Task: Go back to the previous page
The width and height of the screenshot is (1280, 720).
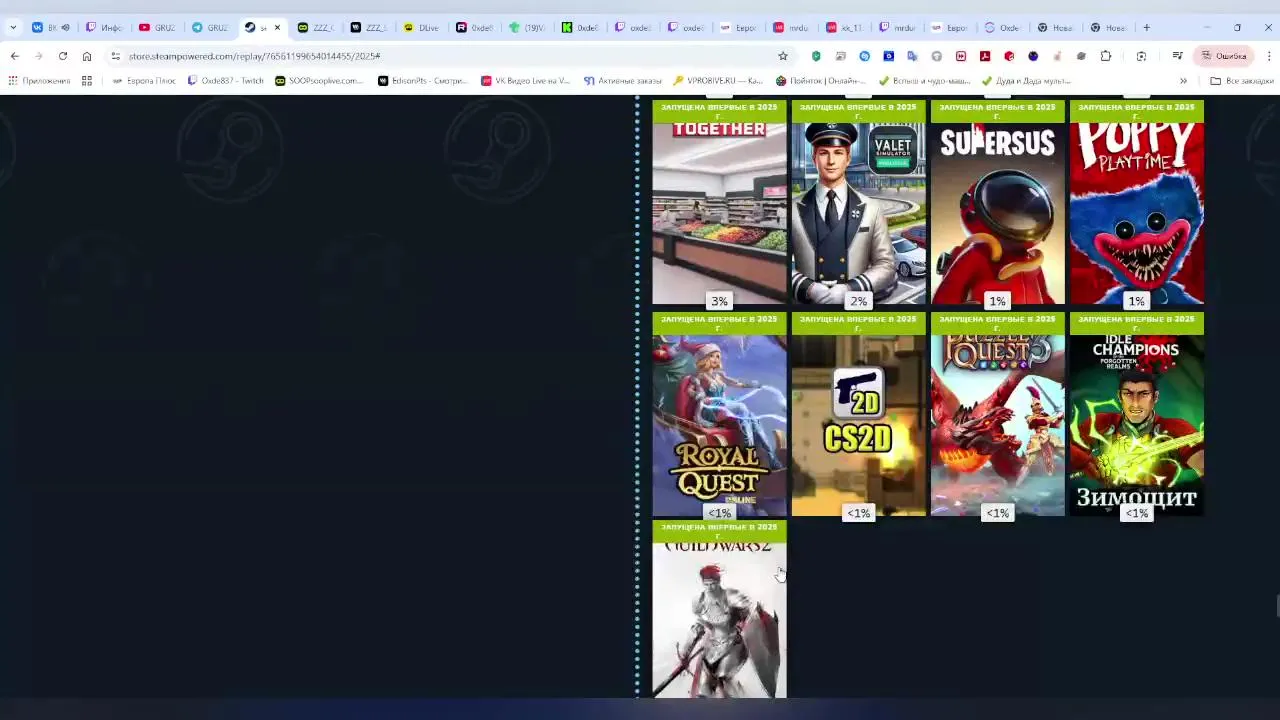Action: point(15,56)
